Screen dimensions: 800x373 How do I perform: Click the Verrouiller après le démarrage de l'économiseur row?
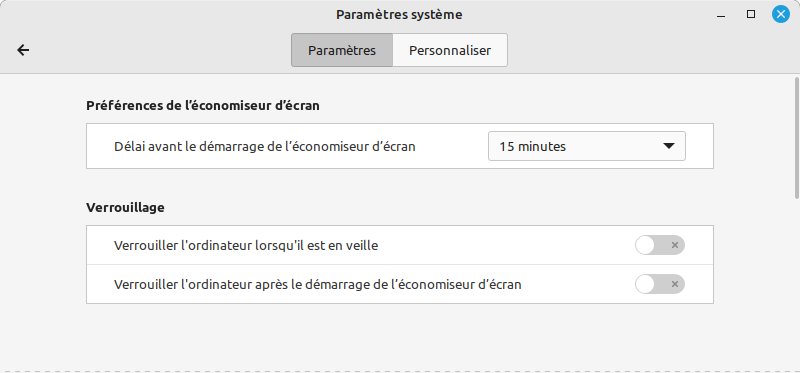[399, 284]
